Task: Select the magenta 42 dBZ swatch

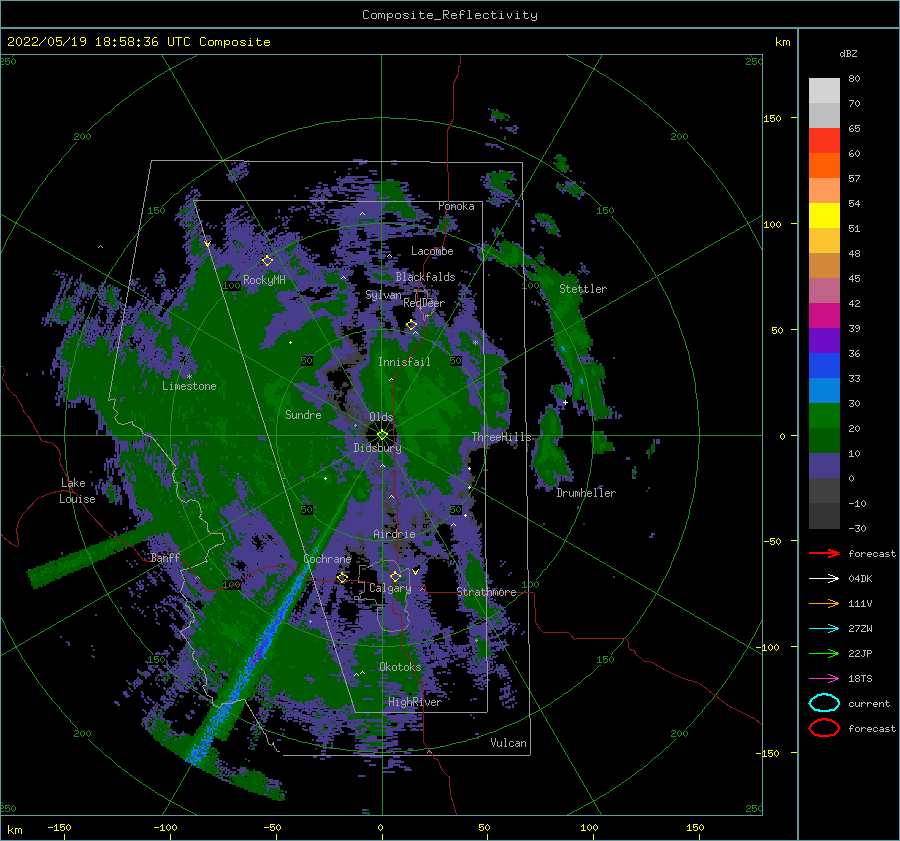Action: [x=824, y=315]
